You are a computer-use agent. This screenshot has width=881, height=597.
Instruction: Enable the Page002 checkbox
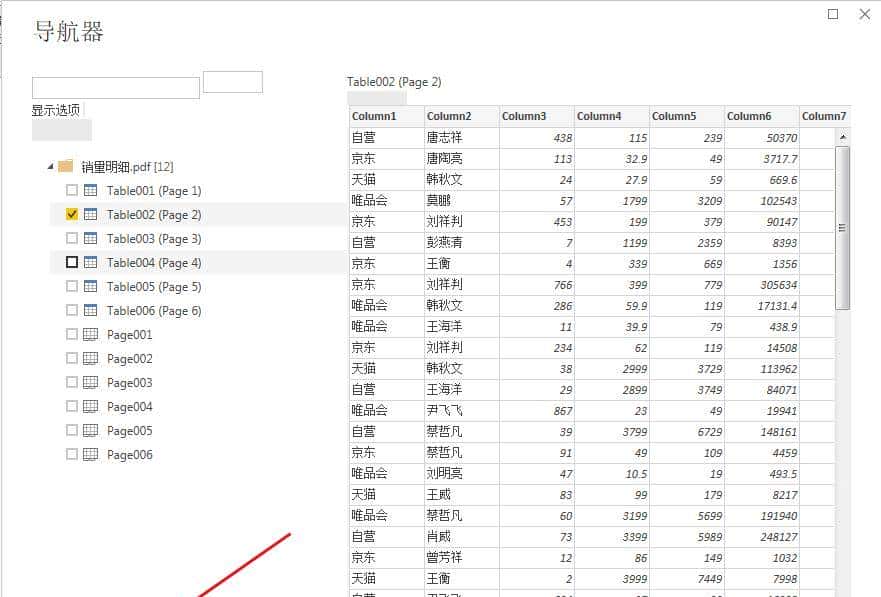tap(71, 358)
